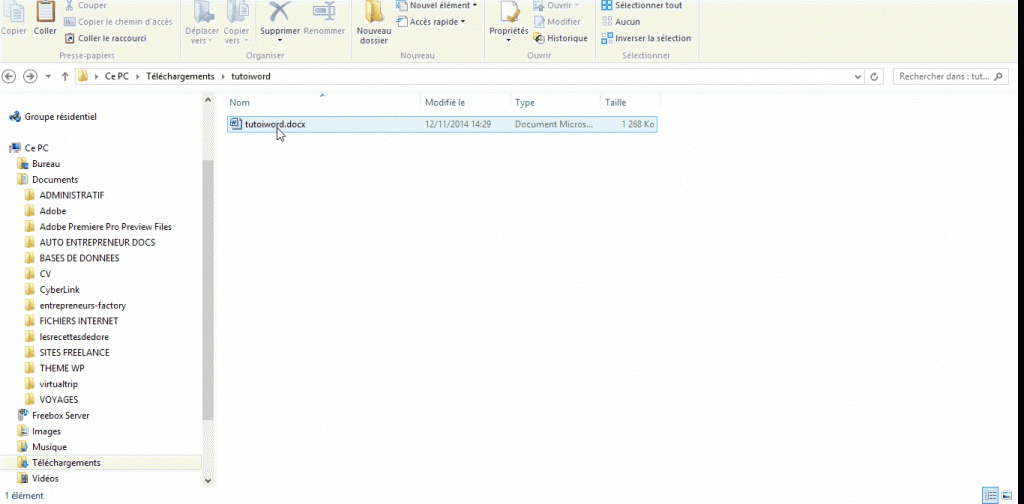Click tutoiword in the address breadcrumb
The width and height of the screenshot is (1024, 504).
251,76
